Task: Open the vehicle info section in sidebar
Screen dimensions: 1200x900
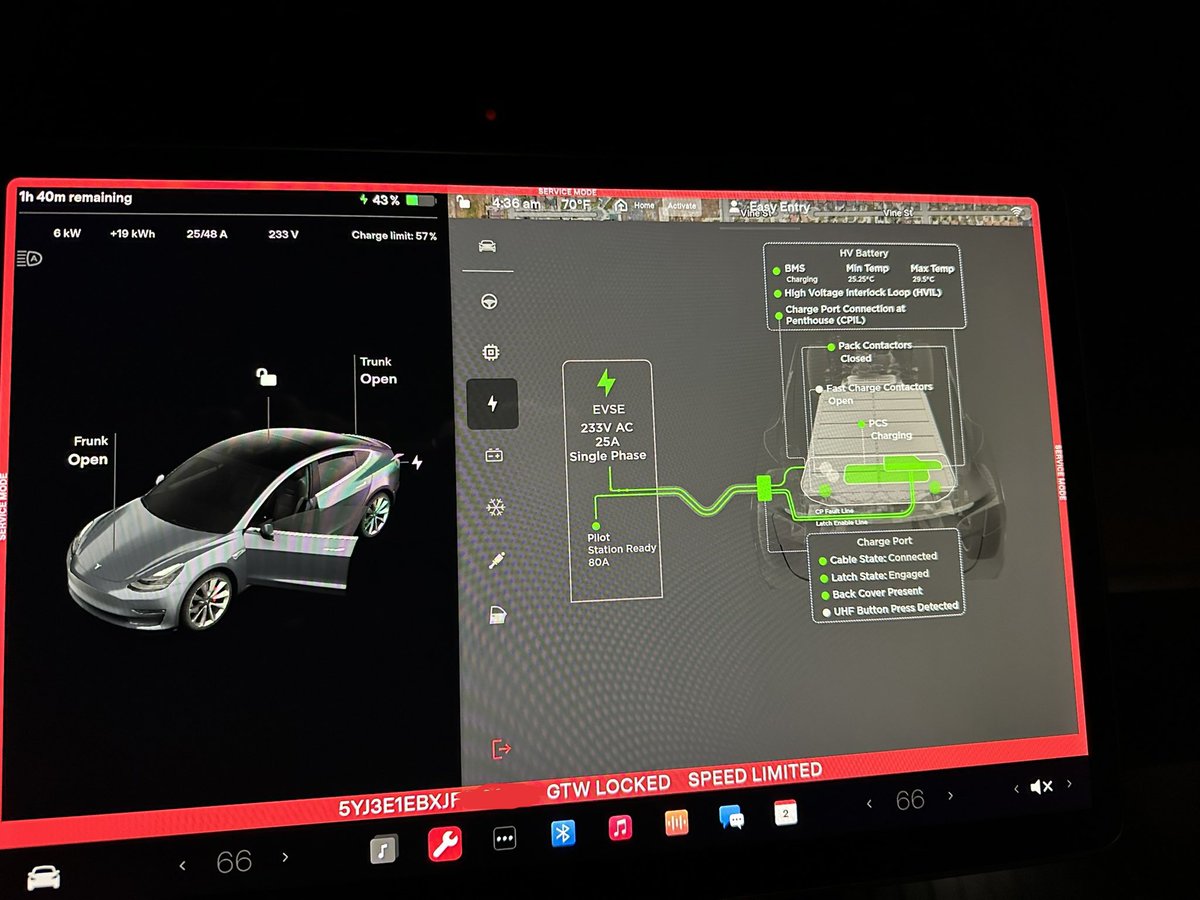Action: coord(488,247)
